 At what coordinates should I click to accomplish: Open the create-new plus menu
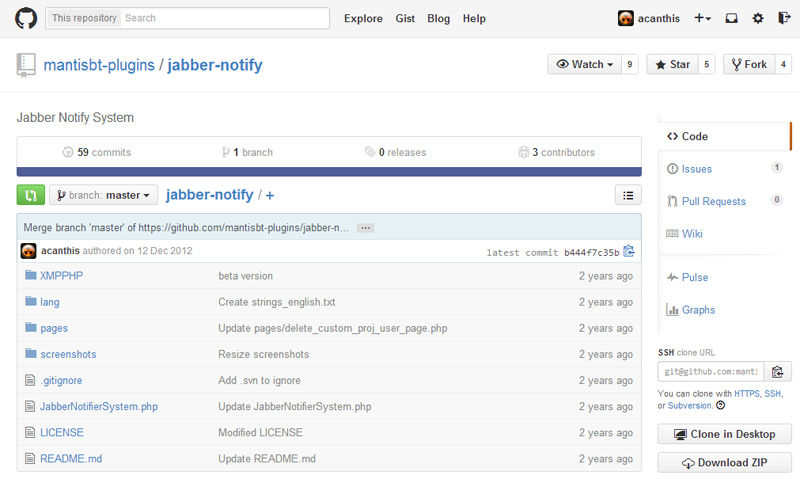pyautogui.click(x=702, y=18)
